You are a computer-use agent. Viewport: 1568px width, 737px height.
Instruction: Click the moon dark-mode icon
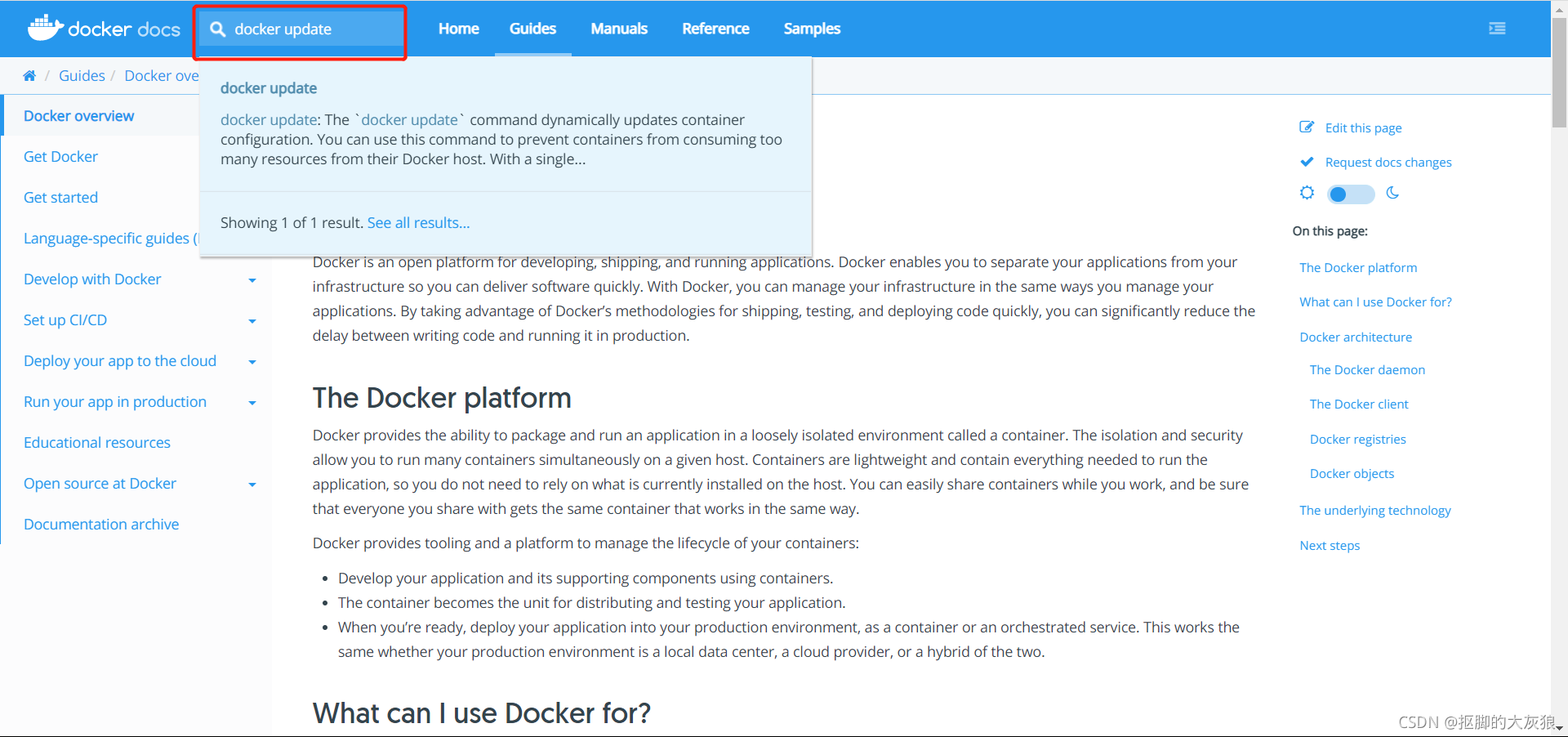pos(1392,193)
